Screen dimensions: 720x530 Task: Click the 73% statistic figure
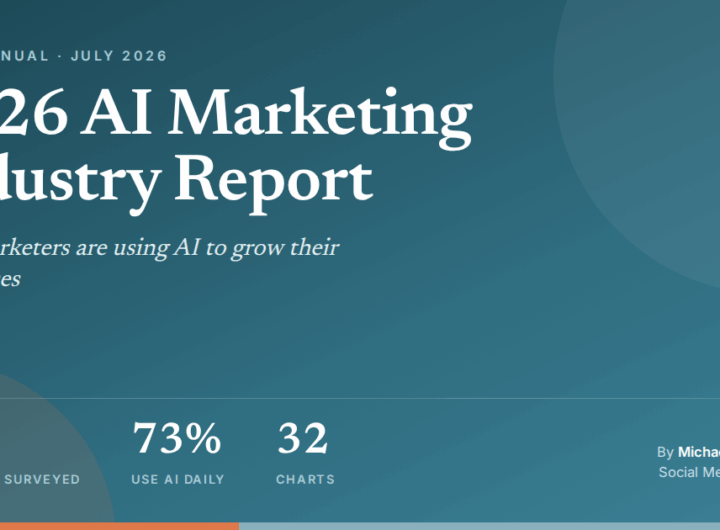(177, 438)
